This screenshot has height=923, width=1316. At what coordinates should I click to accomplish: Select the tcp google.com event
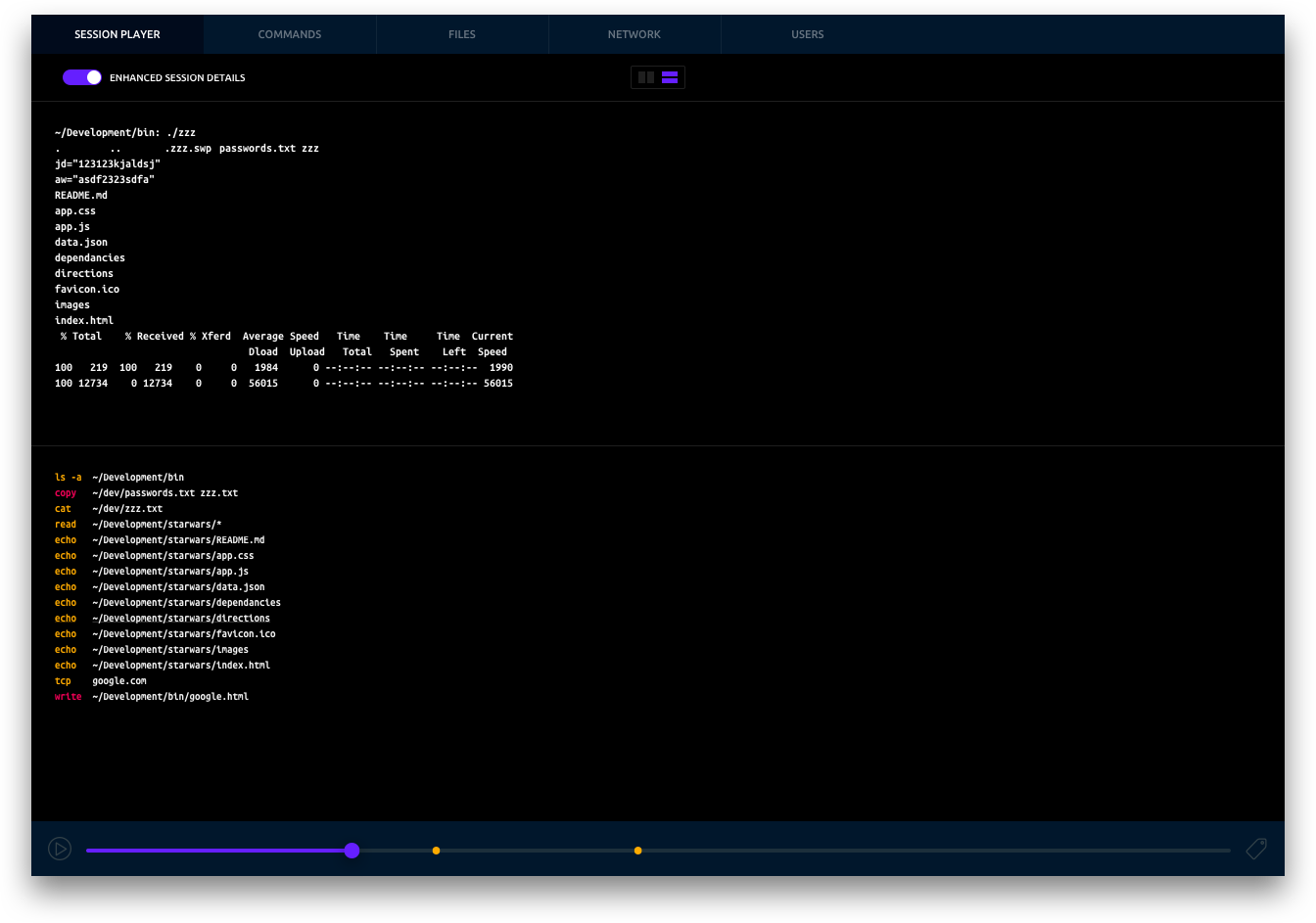101,681
